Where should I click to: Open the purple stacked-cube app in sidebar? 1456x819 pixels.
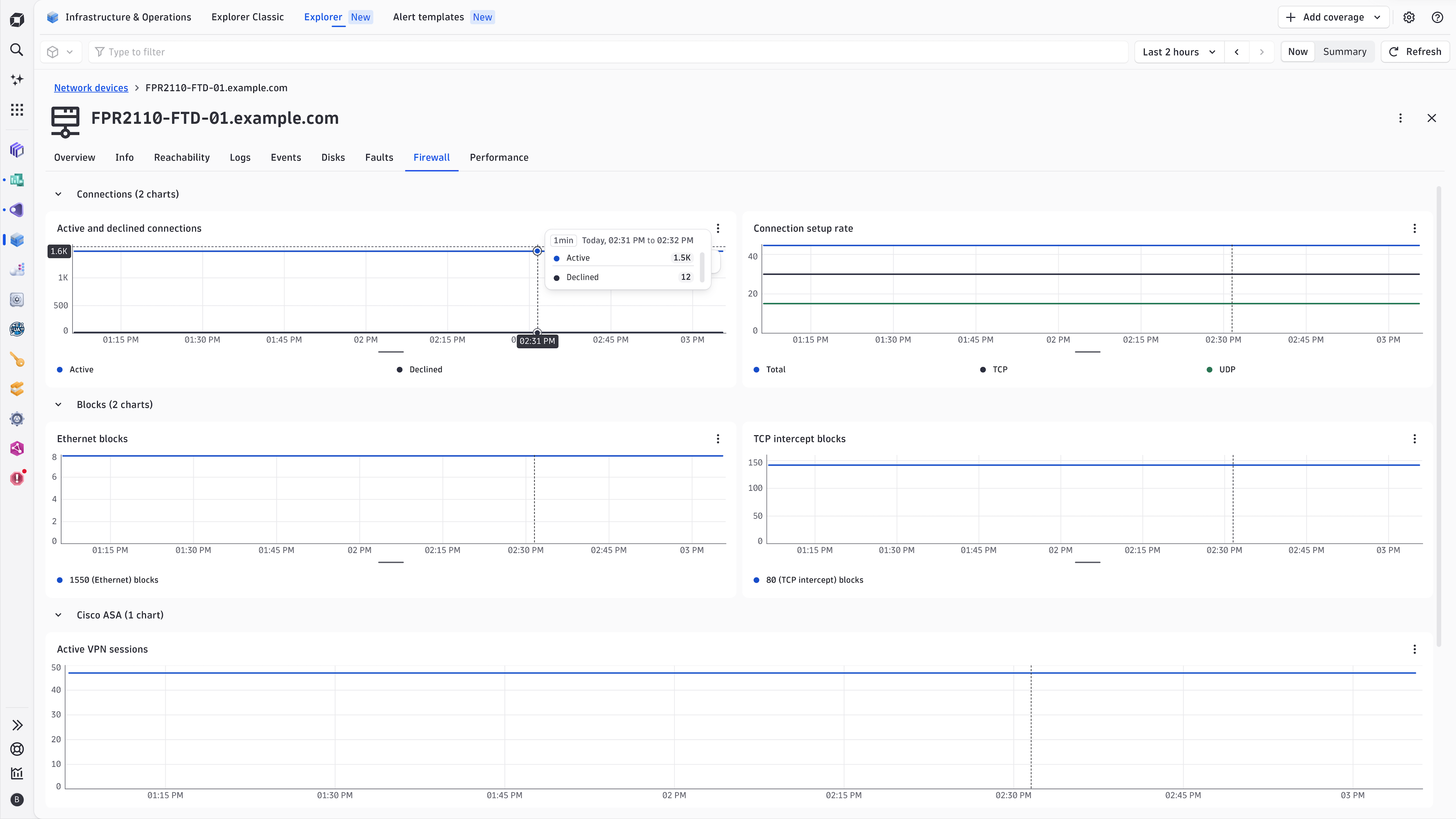(x=17, y=150)
